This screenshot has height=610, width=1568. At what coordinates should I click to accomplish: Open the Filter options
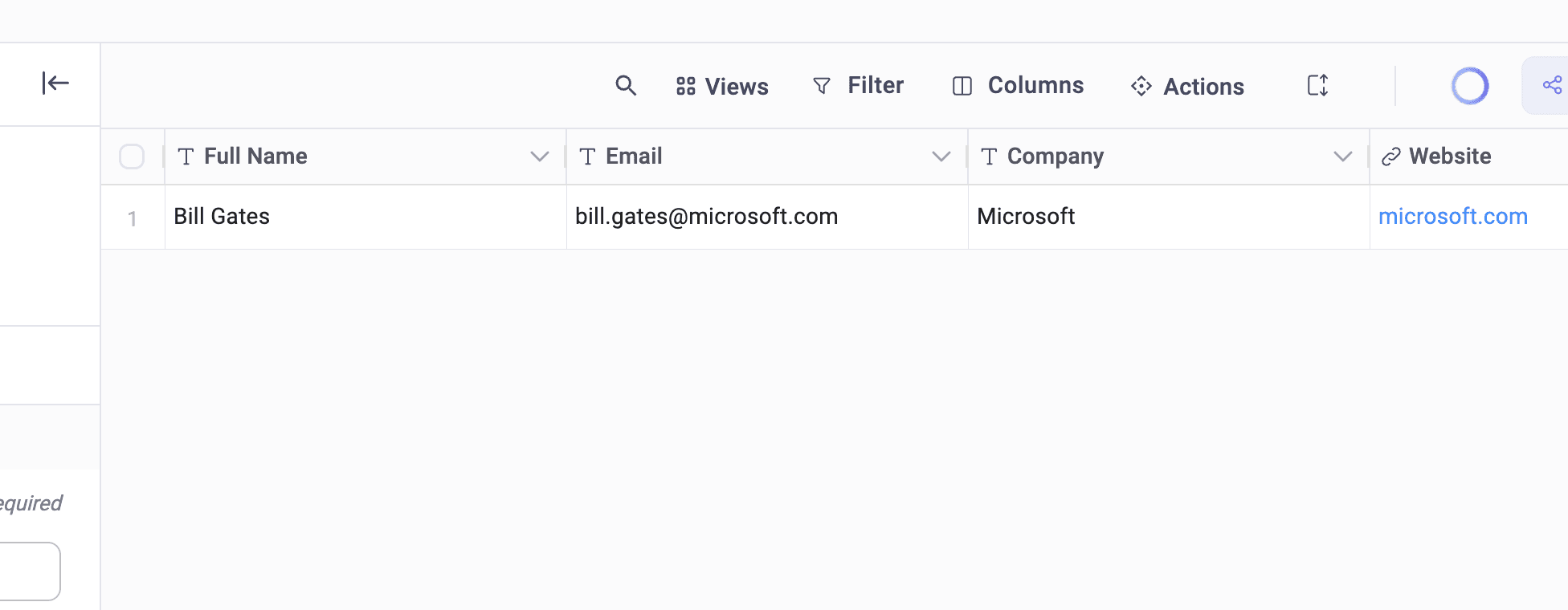(x=858, y=85)
